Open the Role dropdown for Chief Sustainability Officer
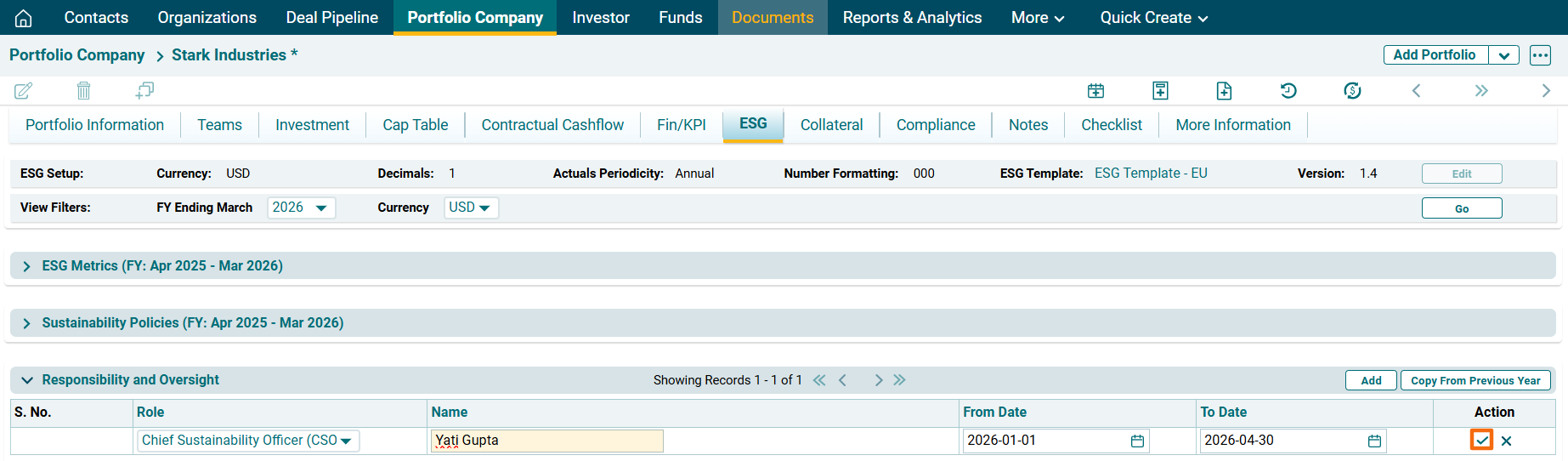1568x461 pixels. [x=246, y=441]
